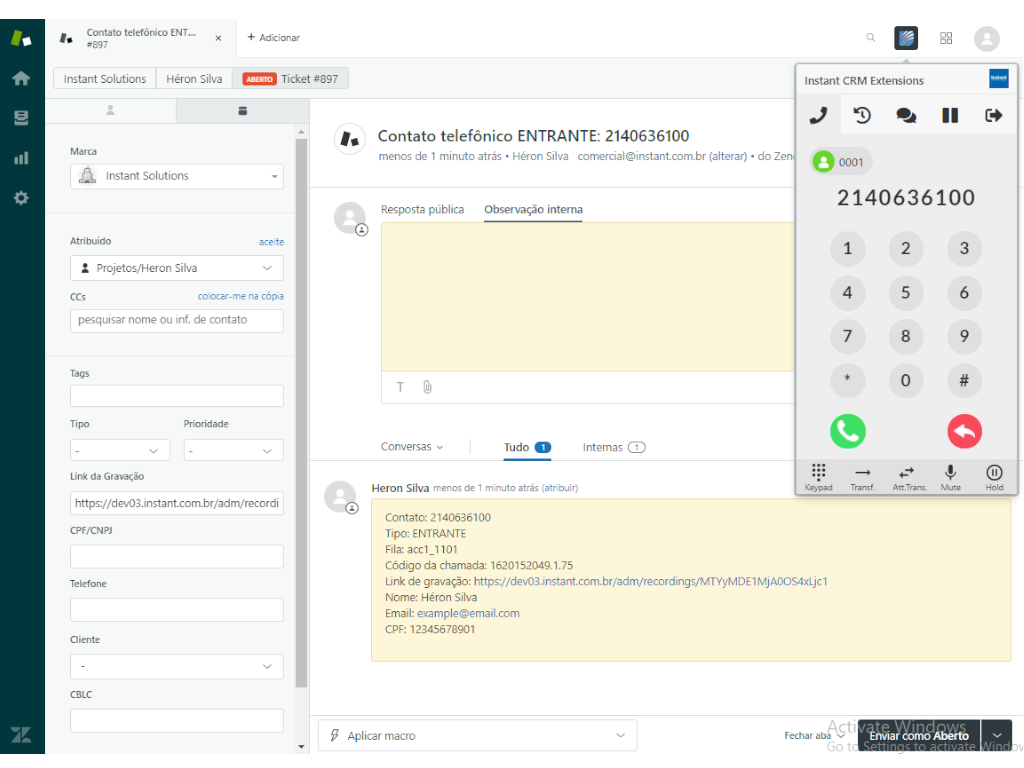This screenshot has width=1024, height=768.
Task: Open call history in CRM extension
Action: (x=862, y=116)
